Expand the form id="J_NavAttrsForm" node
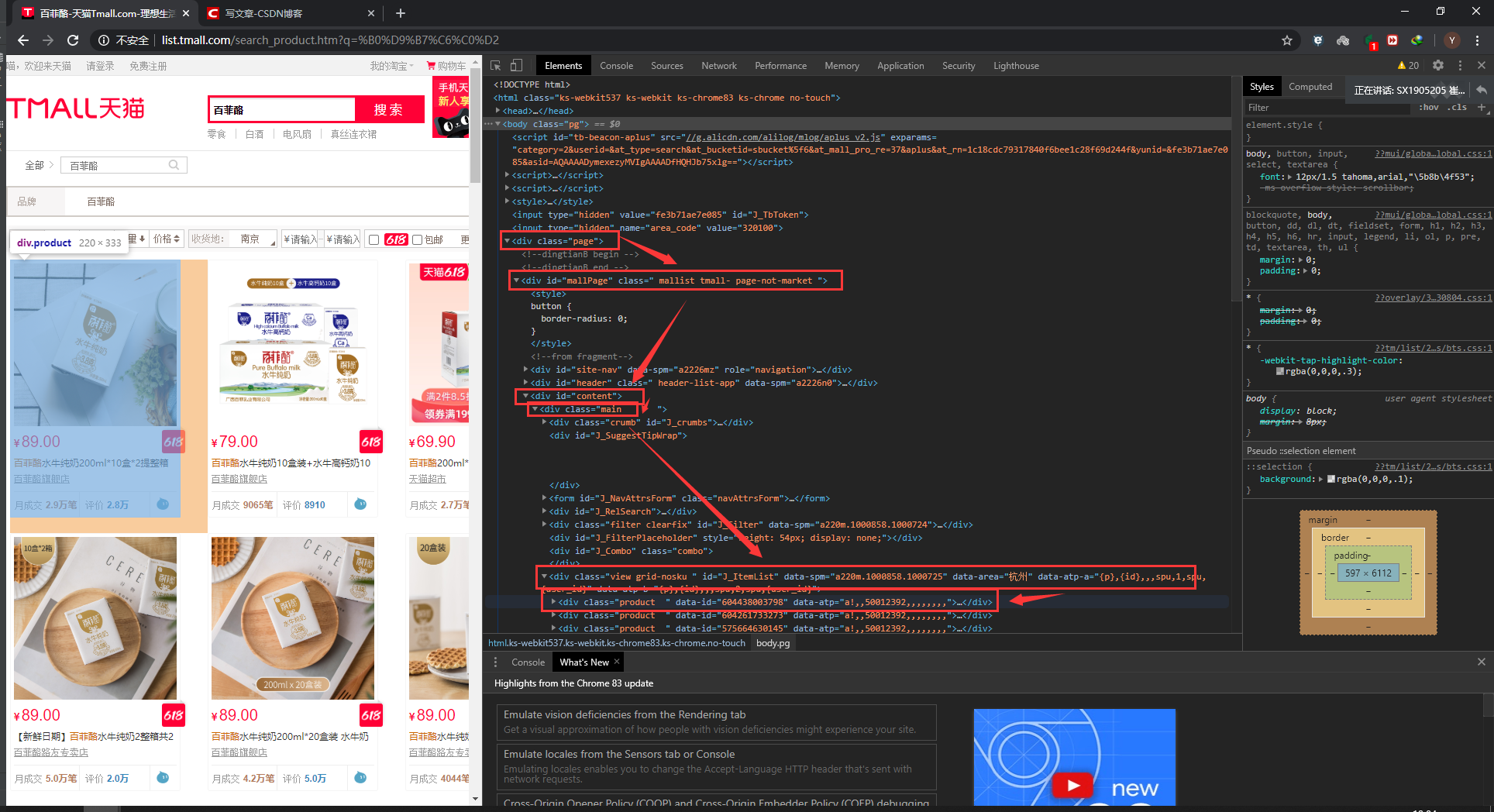 coord(545,498)
